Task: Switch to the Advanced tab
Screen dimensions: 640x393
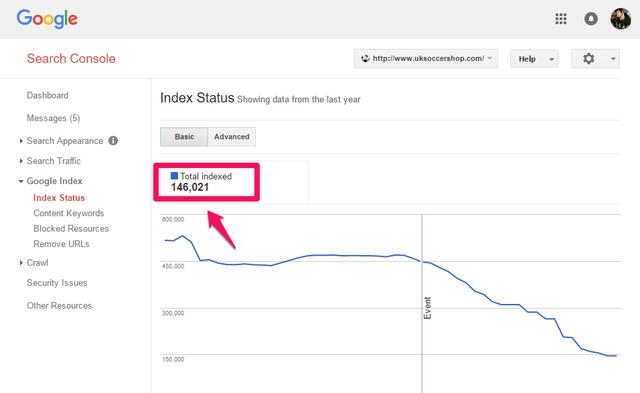Action: [231, 137]
